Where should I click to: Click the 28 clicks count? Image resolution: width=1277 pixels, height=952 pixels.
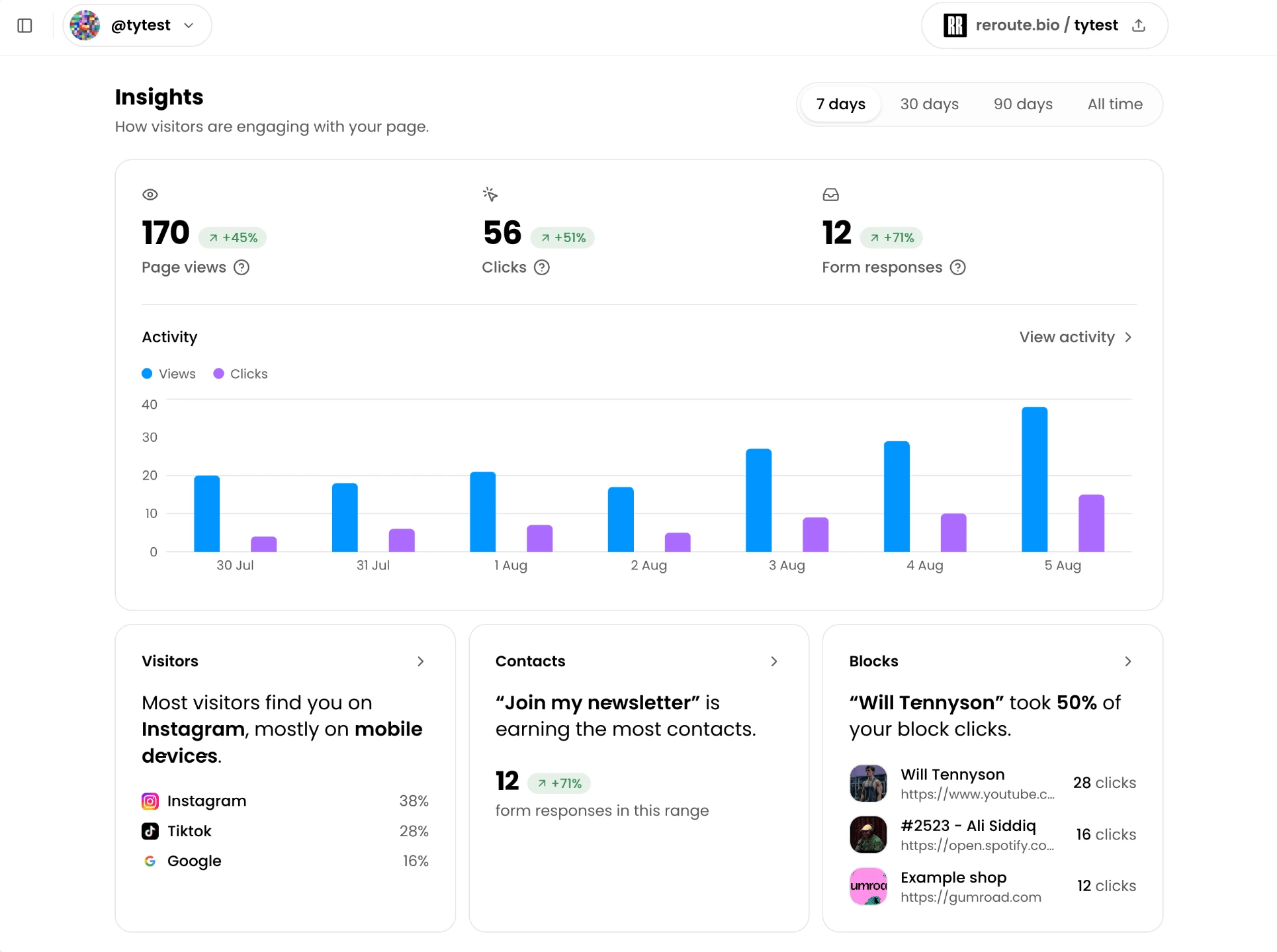(1104, 783)
